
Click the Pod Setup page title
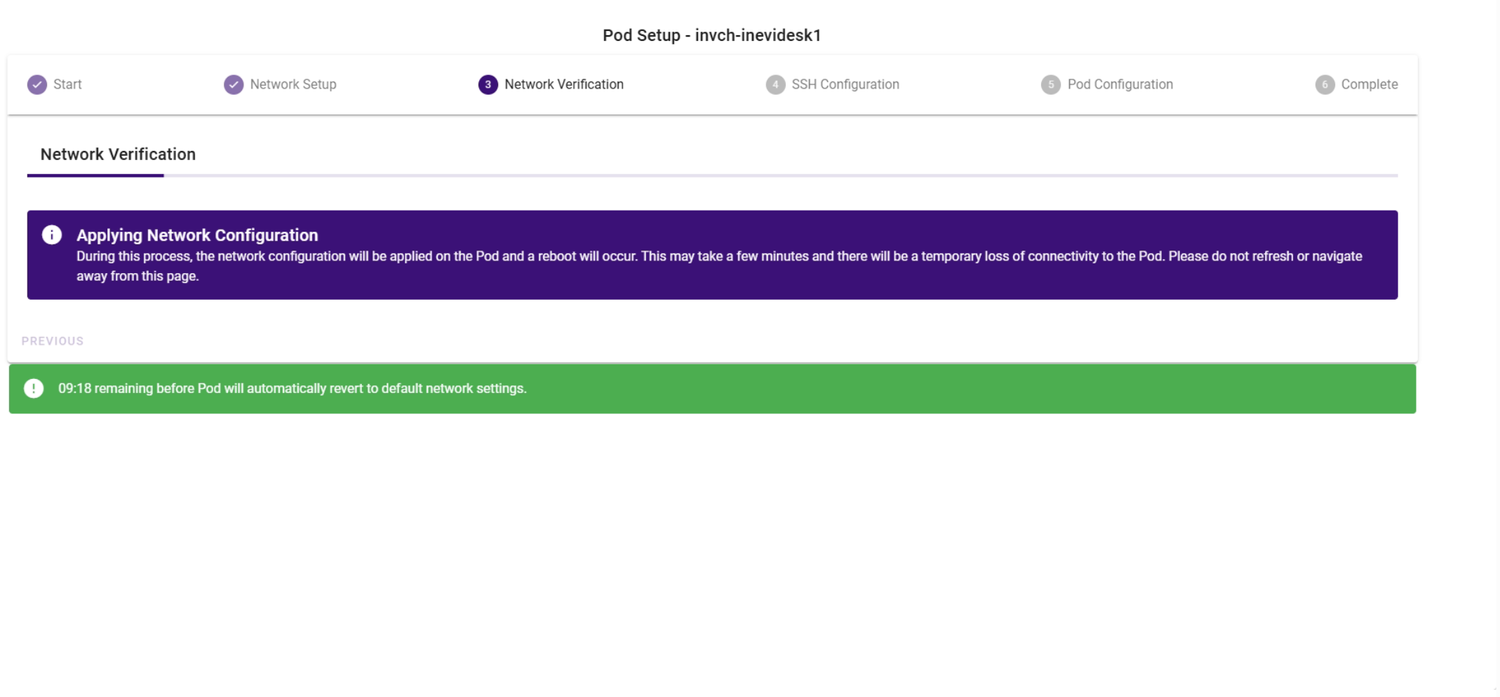pos(711,34)
